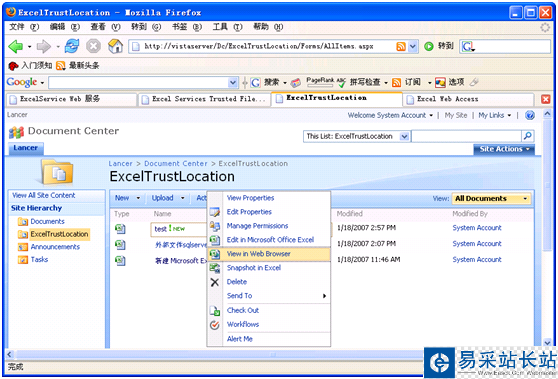Select ExcelTrustLocation in Site Hierarchy
558x379 pixels.
click(x=59, y=234)
